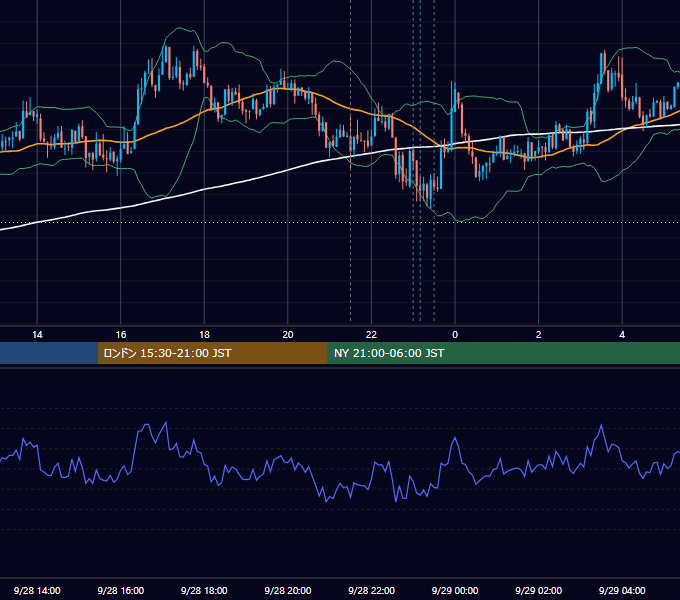Viewport: 680px width, 600px height.
Task: Click the 9/29 04:00 time label
Action: click(622, 590)
